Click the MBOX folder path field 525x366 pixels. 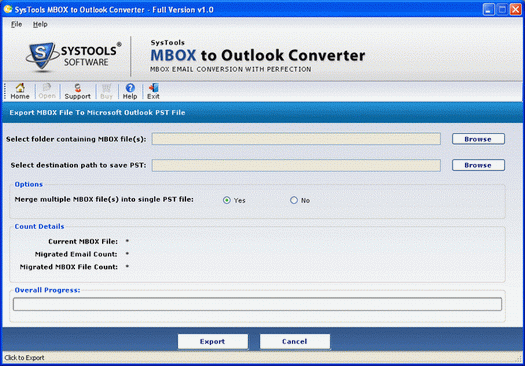click(296, 139)
